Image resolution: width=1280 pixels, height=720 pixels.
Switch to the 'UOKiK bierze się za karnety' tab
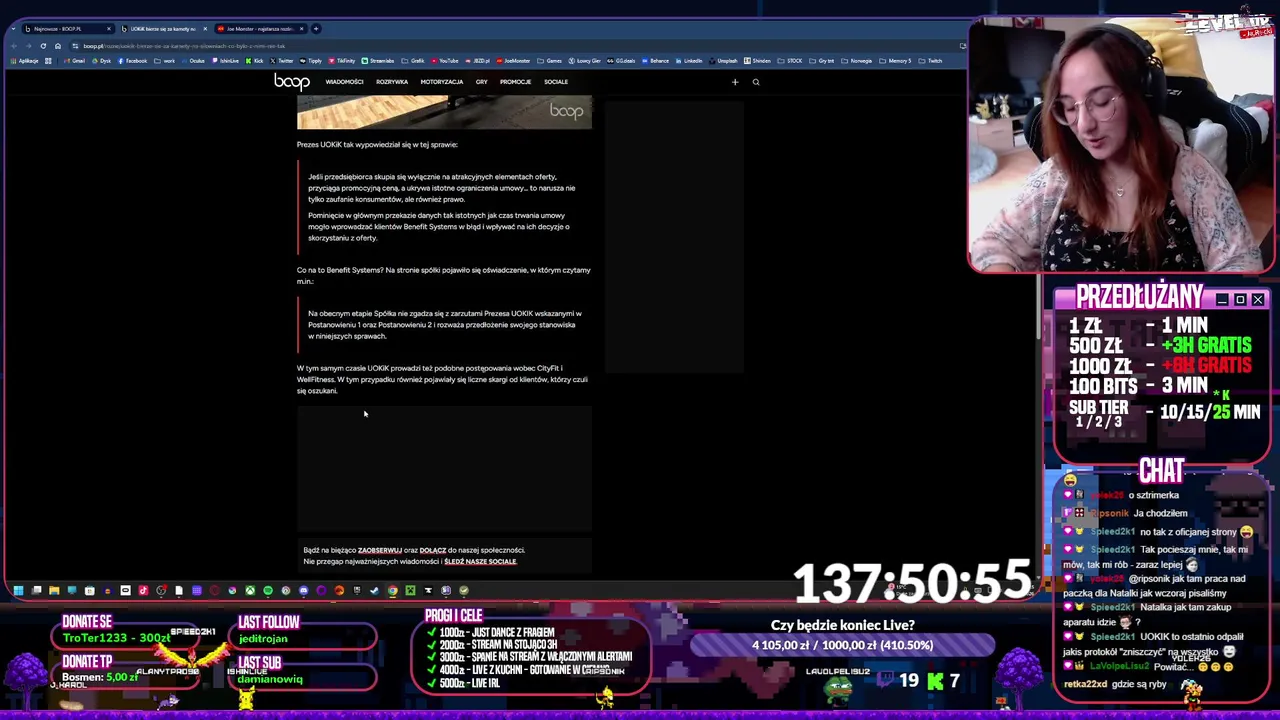pos(165,28)
